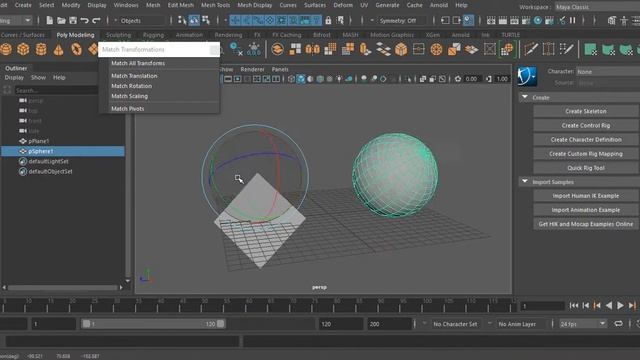Screen dimensions: 640x360
Task: Click the blue Hypershade circle icon
Action: [x=538, y=20]
